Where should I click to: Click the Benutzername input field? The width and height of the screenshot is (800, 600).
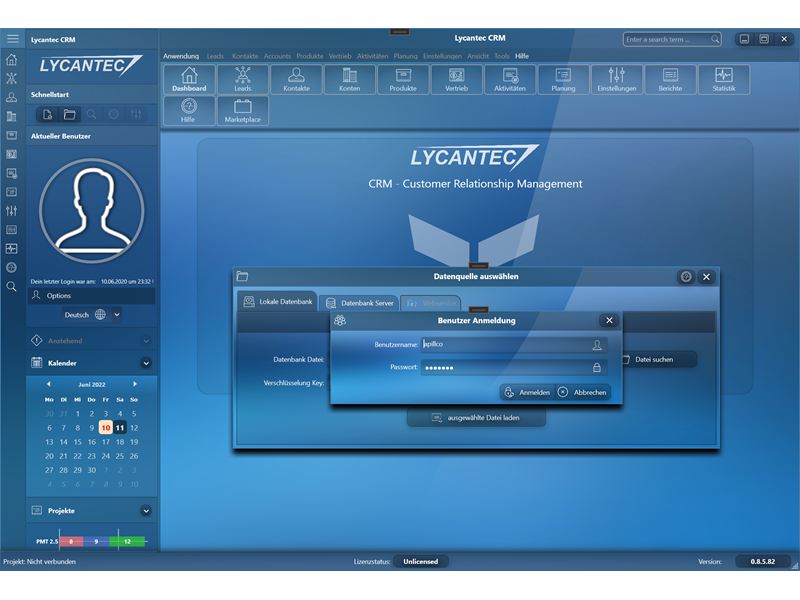click(514, 345)
